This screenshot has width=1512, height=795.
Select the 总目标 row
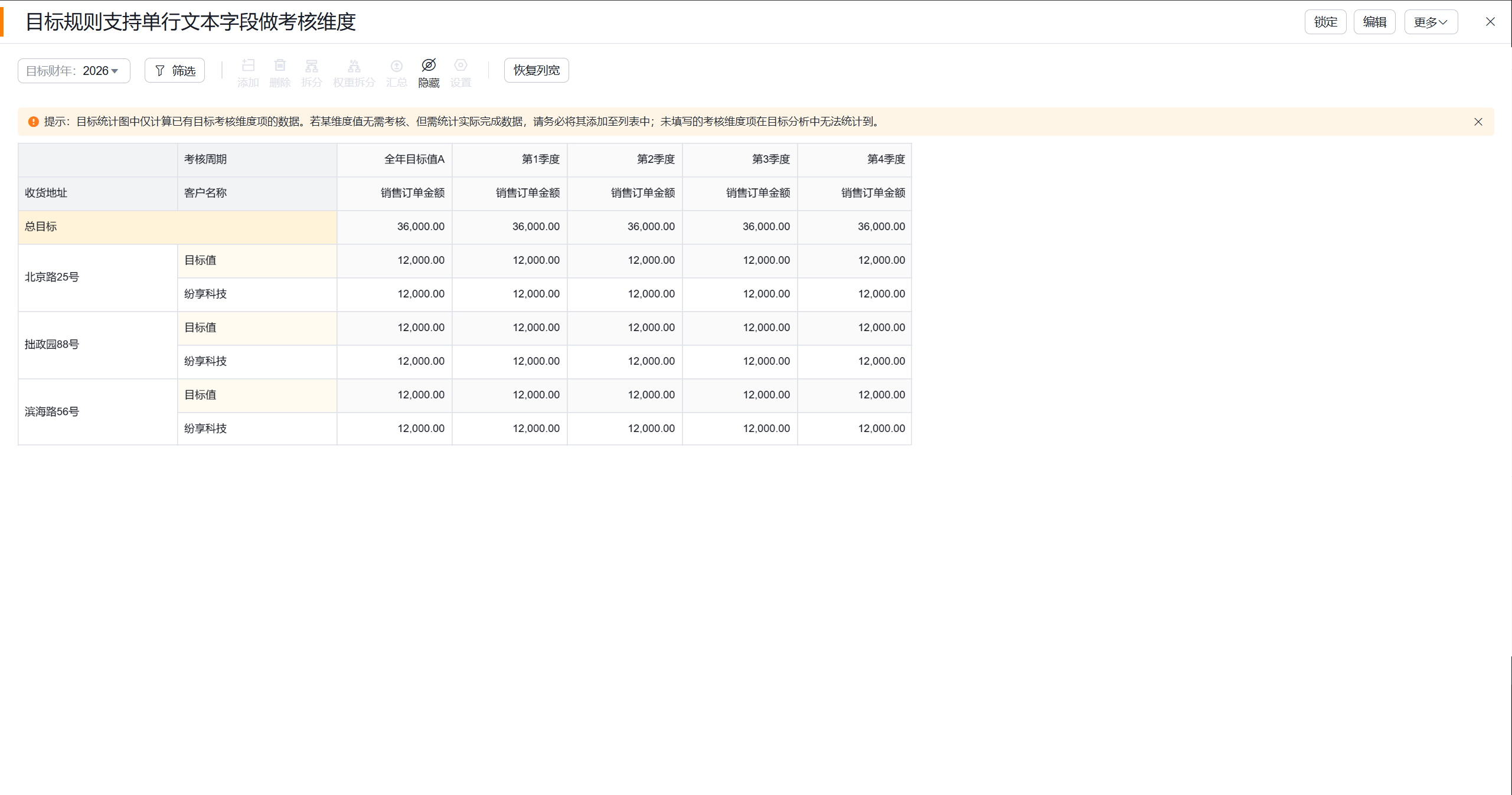click(x=177, y=227)
